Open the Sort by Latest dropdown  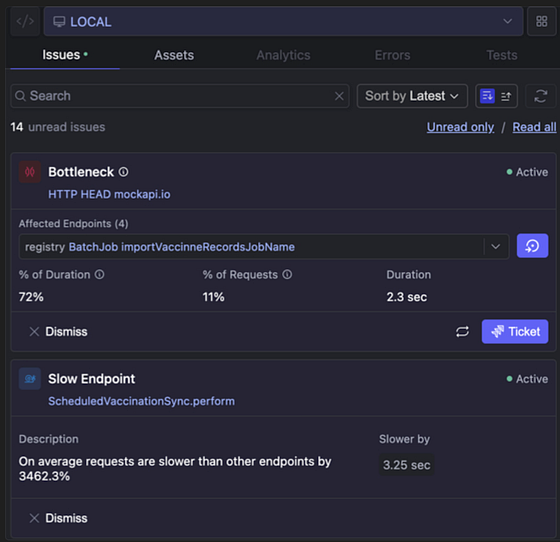(x=412, y=96)
